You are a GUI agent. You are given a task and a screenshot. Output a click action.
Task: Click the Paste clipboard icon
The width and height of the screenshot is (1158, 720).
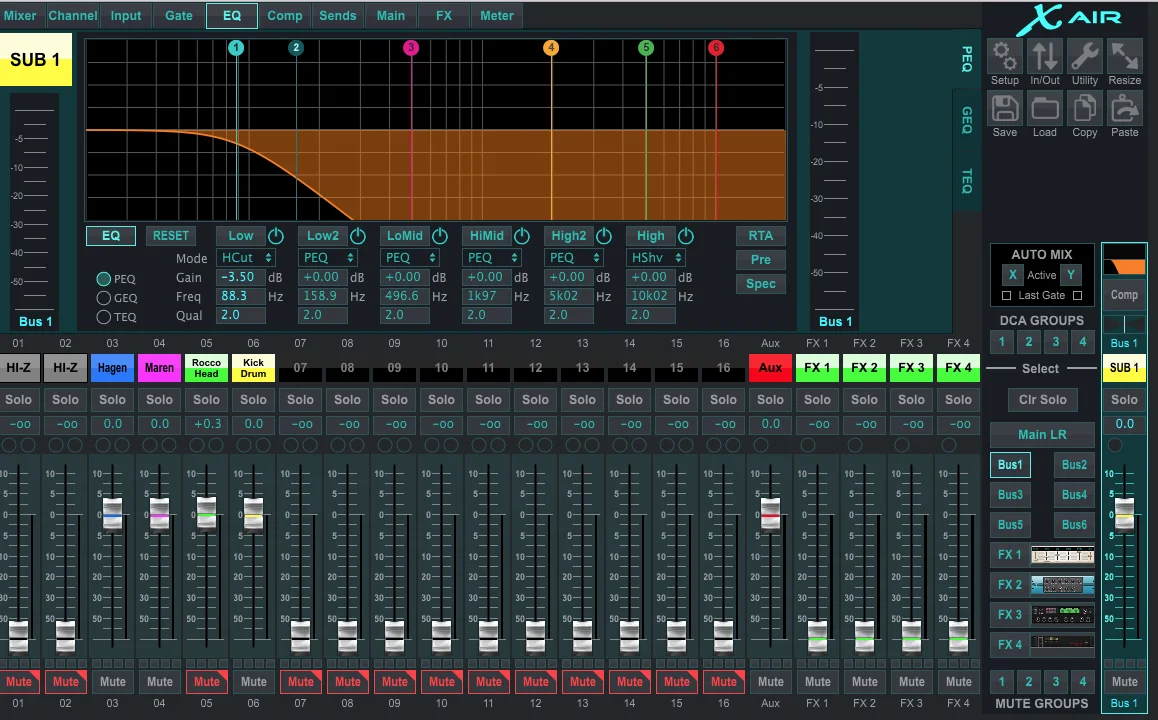coord(1124,109)
